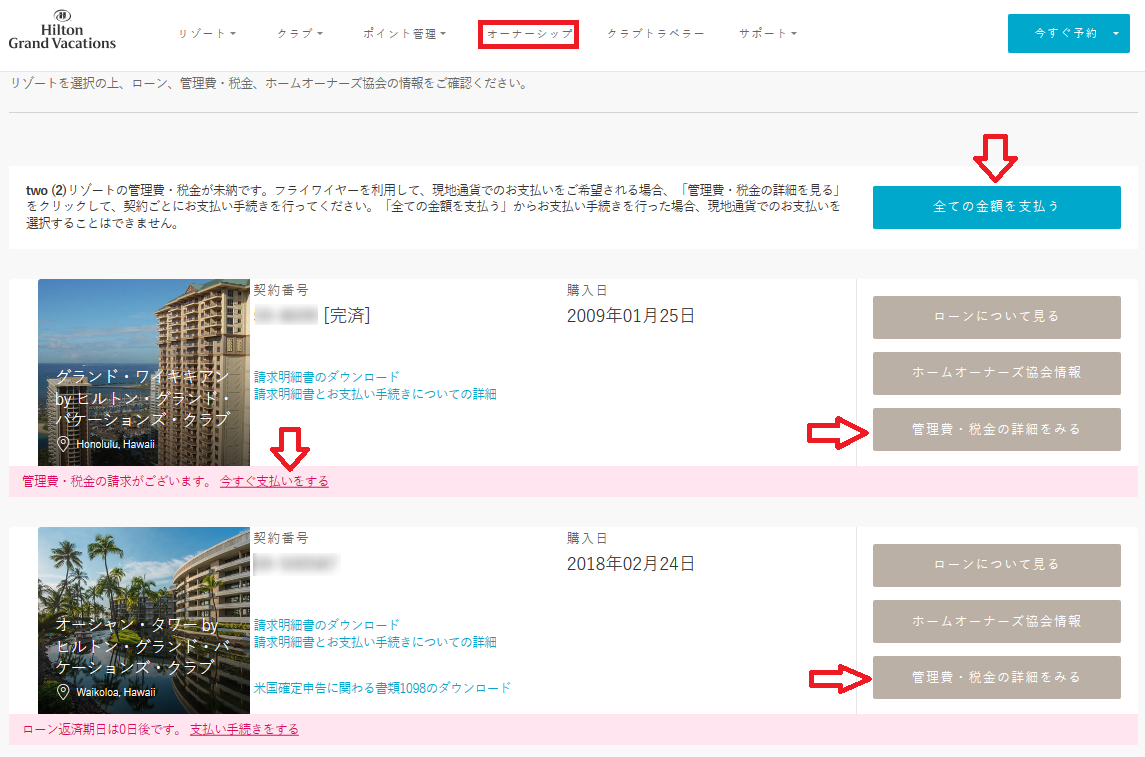Click the location pin beside Honolulu, Hawaii
Image resolution: width=1145 pixels, height=757 pixels.
(64, 444)
